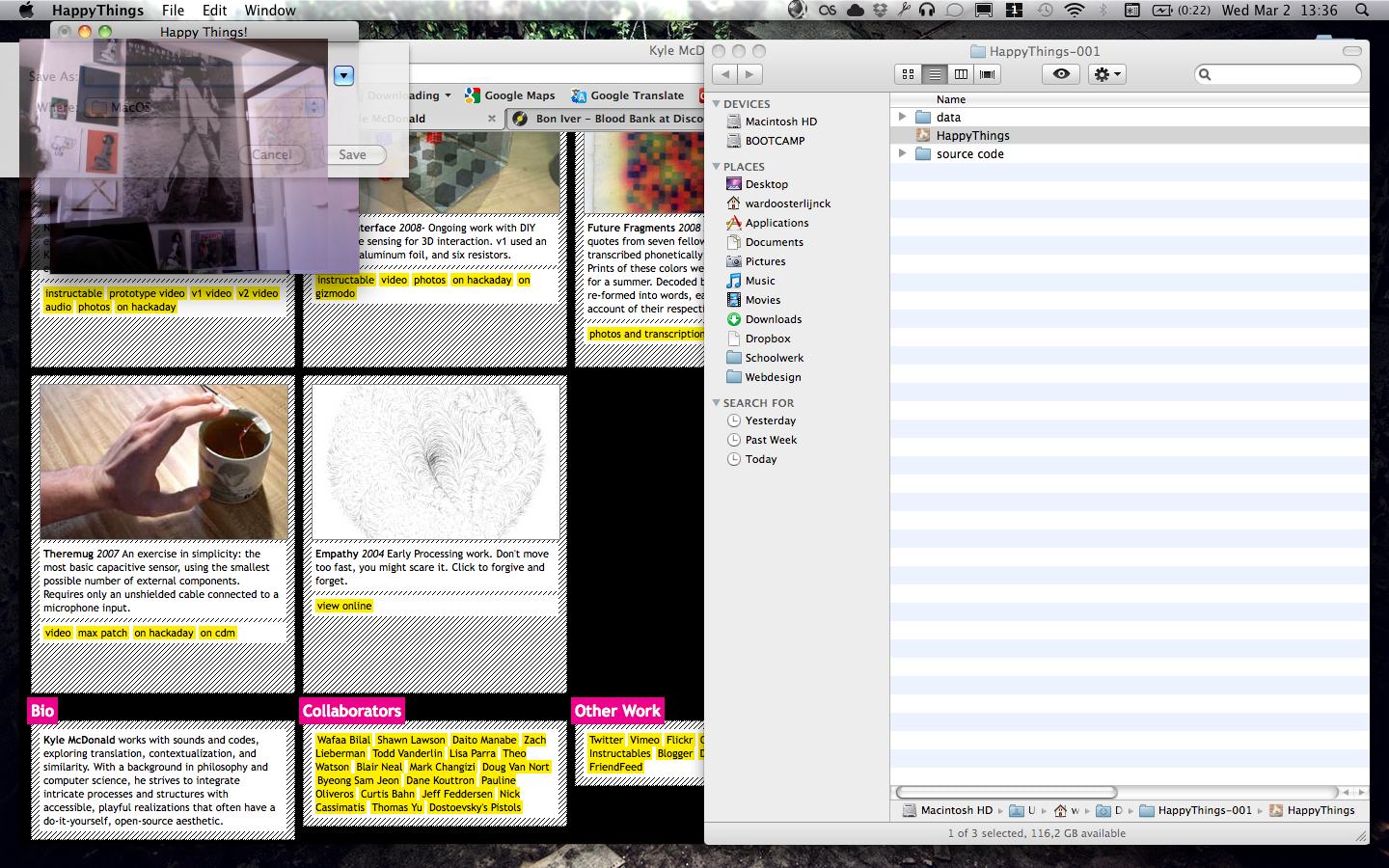The height and width of the screenshot is (868, 1389).
Task: Click the Wi-Fi icon in menu bar
Action: click(x=1074, y=11)
